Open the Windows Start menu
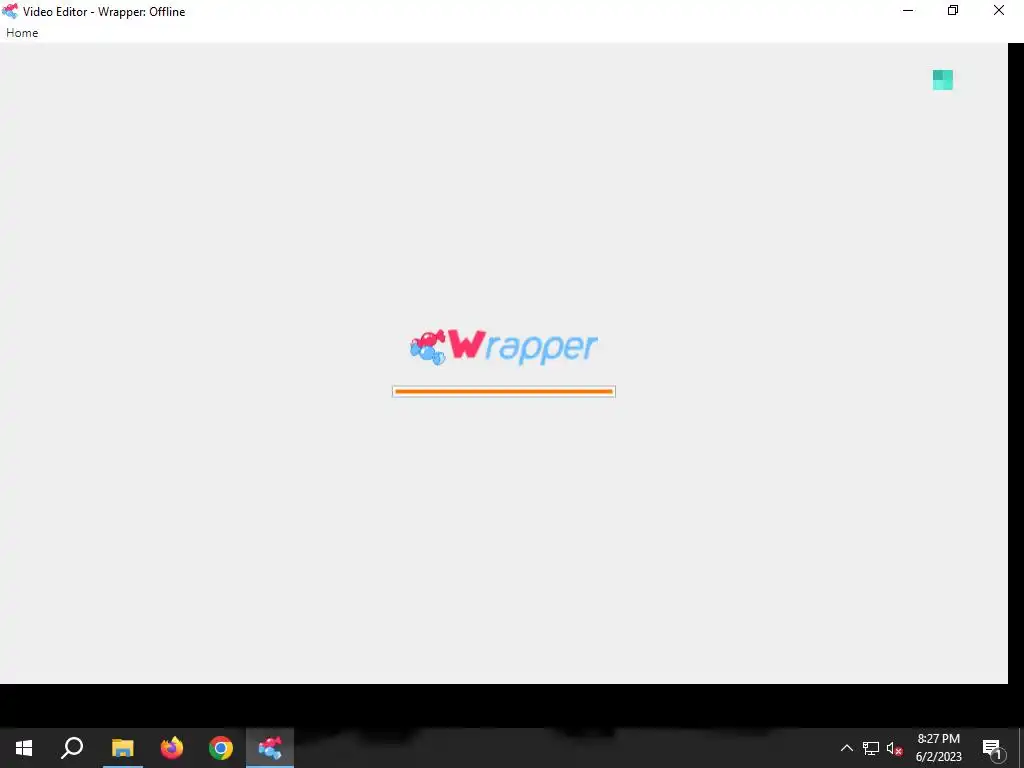Image resolution: width=1024 pixels, height=768 pixels. tap(24, 748)
